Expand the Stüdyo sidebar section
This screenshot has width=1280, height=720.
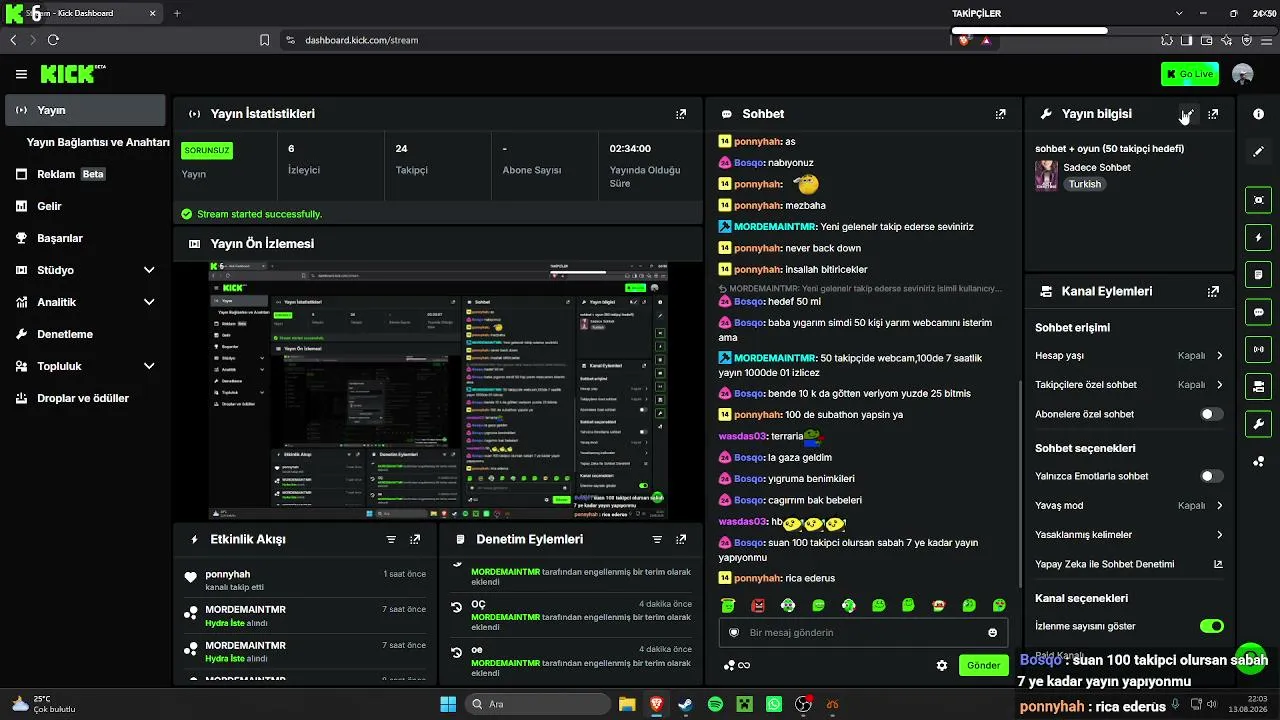pos(149,270)
